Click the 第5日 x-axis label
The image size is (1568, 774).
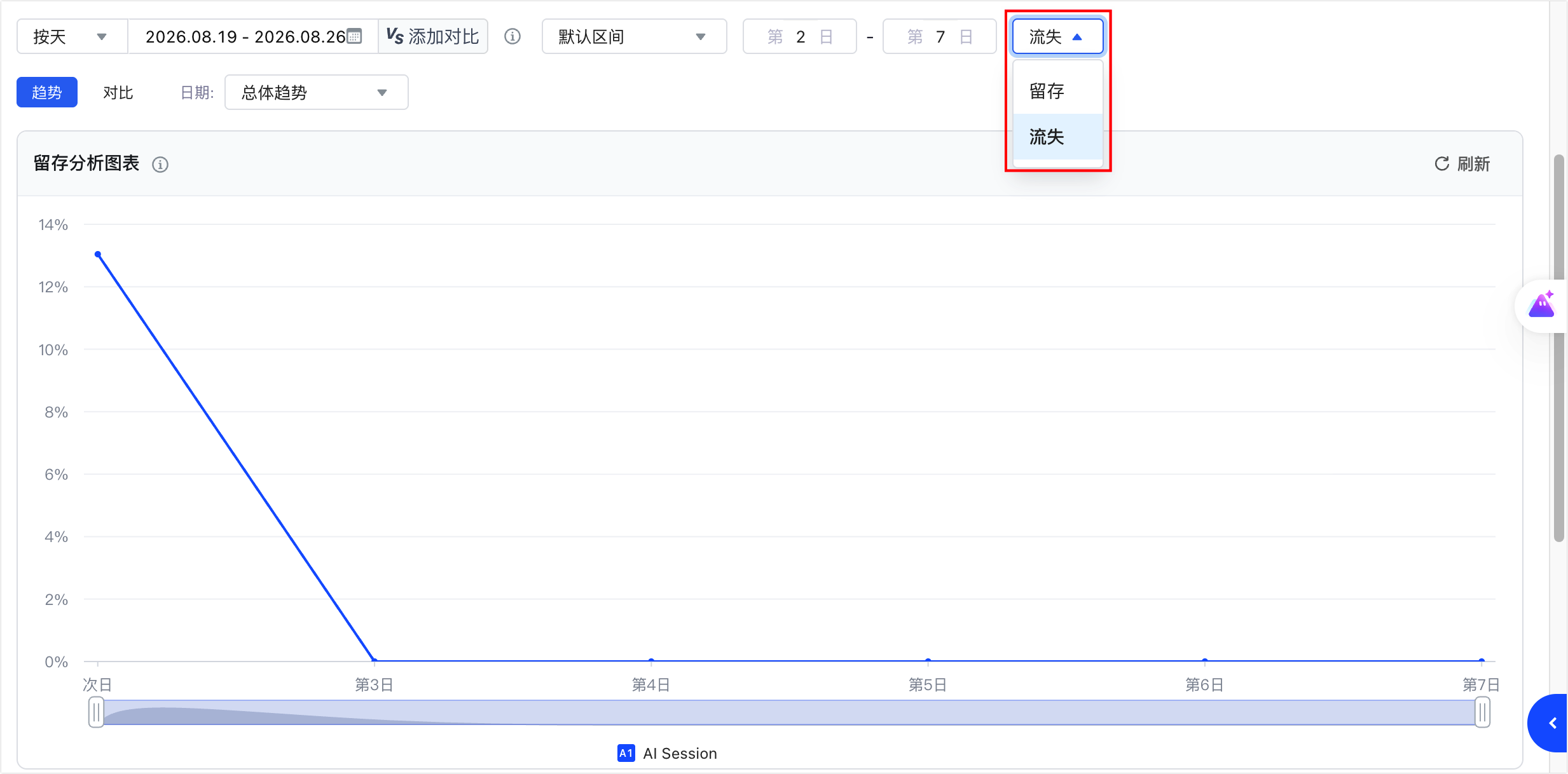coord(928,684)
